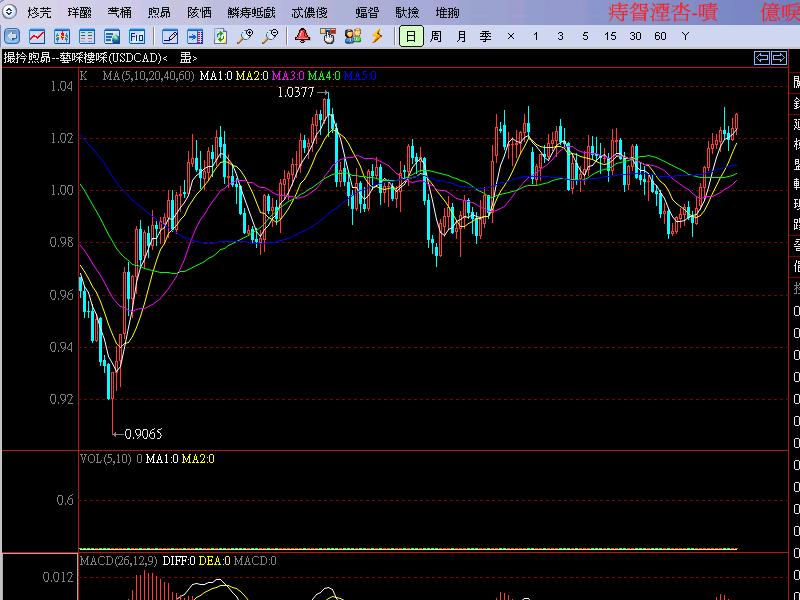800x600 pixels.
Task: Expand the double-arrow dropdown at menu bar left
Action: tap(9, 11)
